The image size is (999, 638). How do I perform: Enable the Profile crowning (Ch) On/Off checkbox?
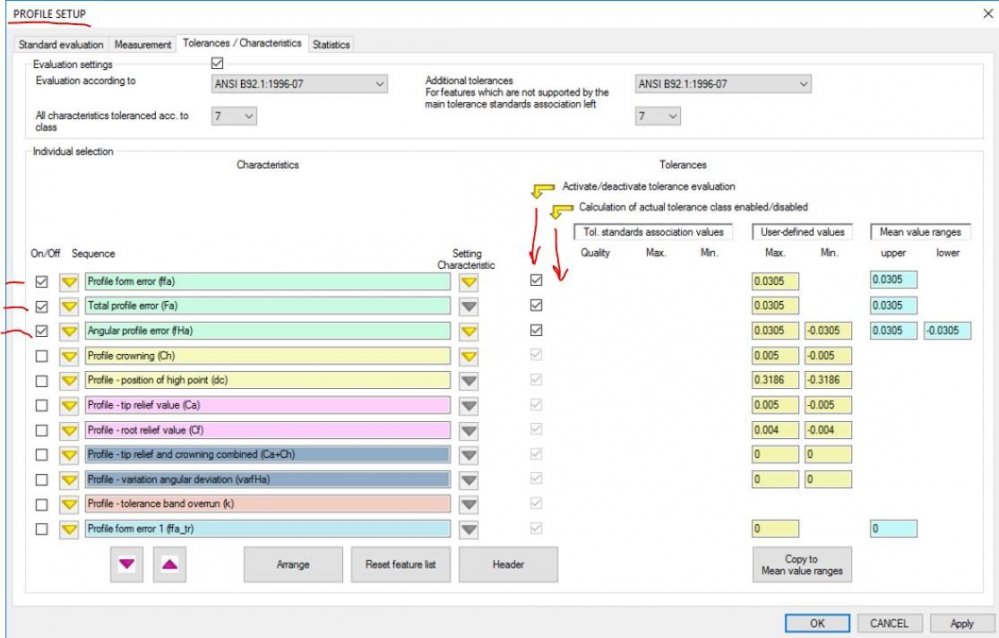click(x=41, y=356)
